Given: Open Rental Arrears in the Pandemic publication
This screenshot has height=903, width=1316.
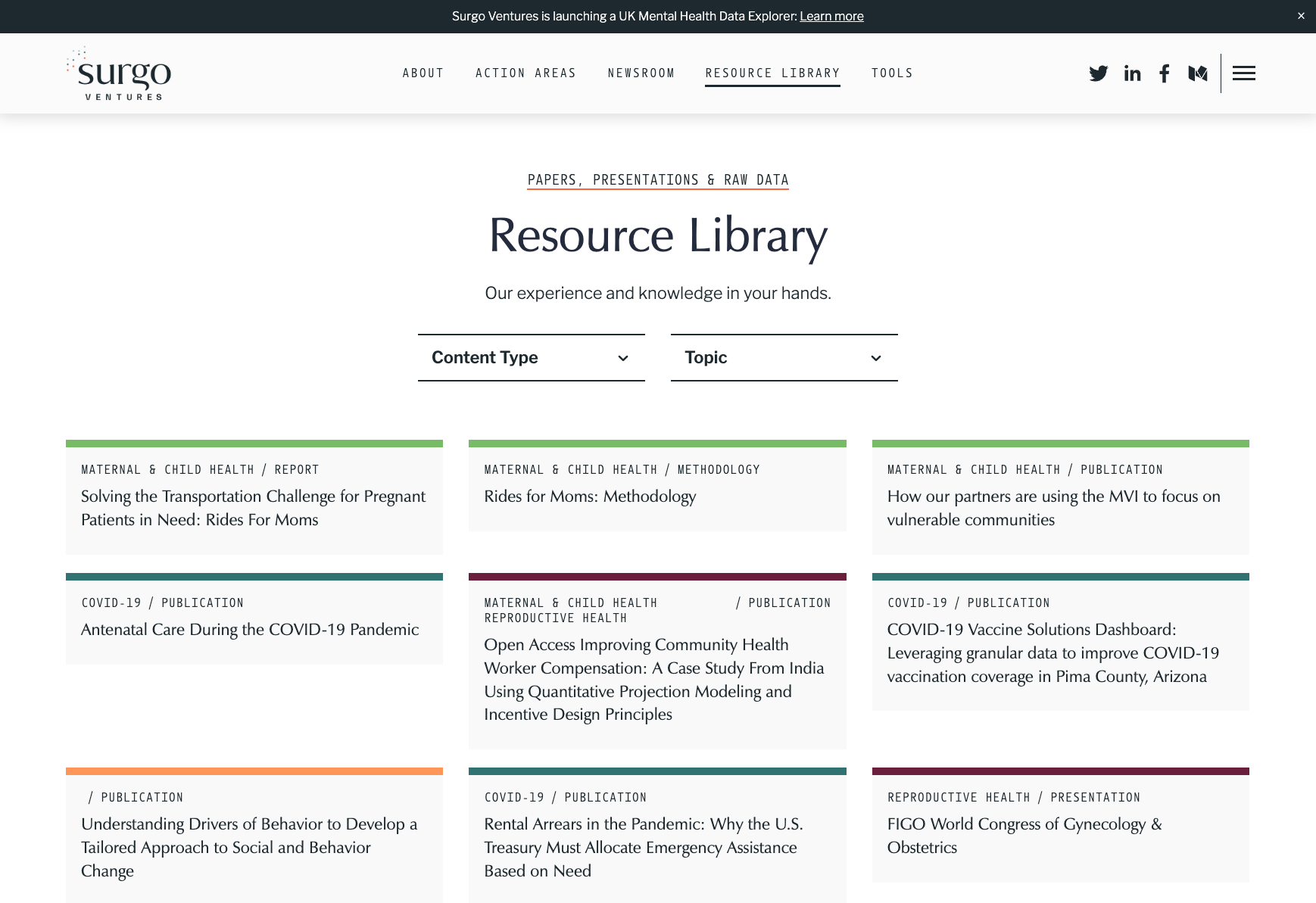Looking at the screenshot, I should [644, 848].
